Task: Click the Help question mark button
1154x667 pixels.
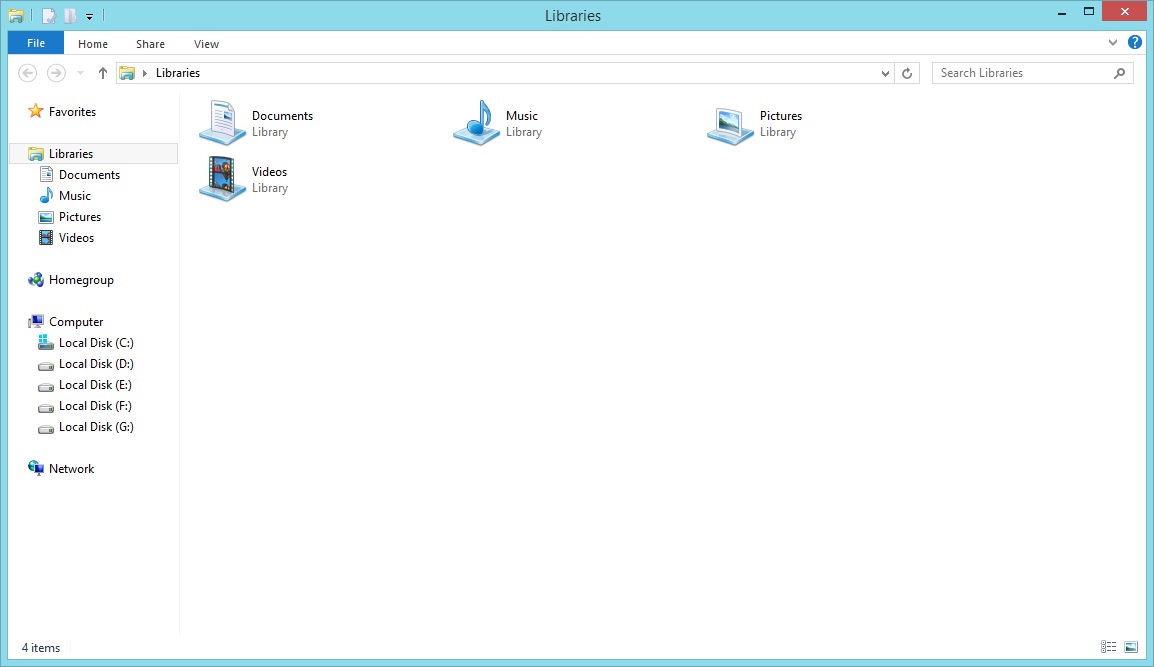Action: [x=1136, y=42]
